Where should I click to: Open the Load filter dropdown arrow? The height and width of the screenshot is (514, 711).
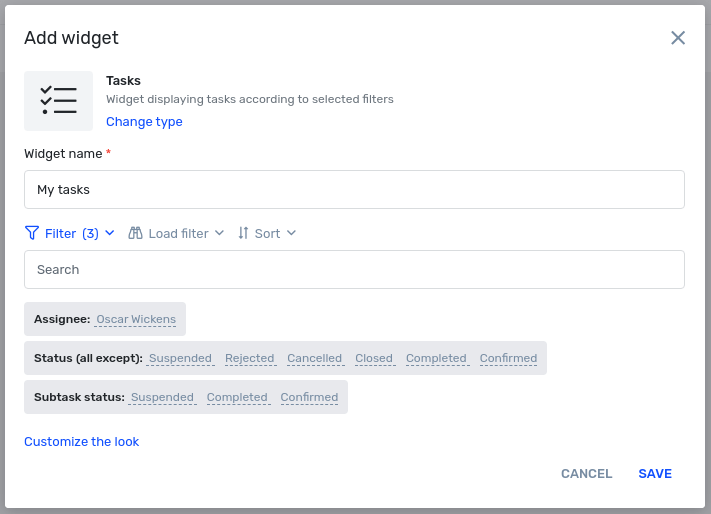click(x=219, y=233)
